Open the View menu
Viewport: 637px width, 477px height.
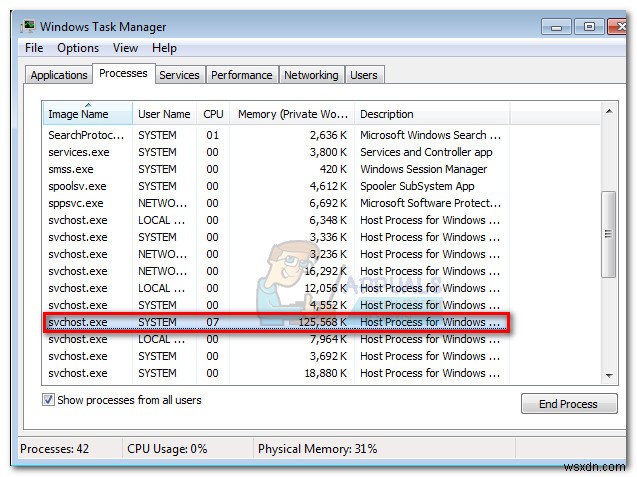click(x=125, y=48)
